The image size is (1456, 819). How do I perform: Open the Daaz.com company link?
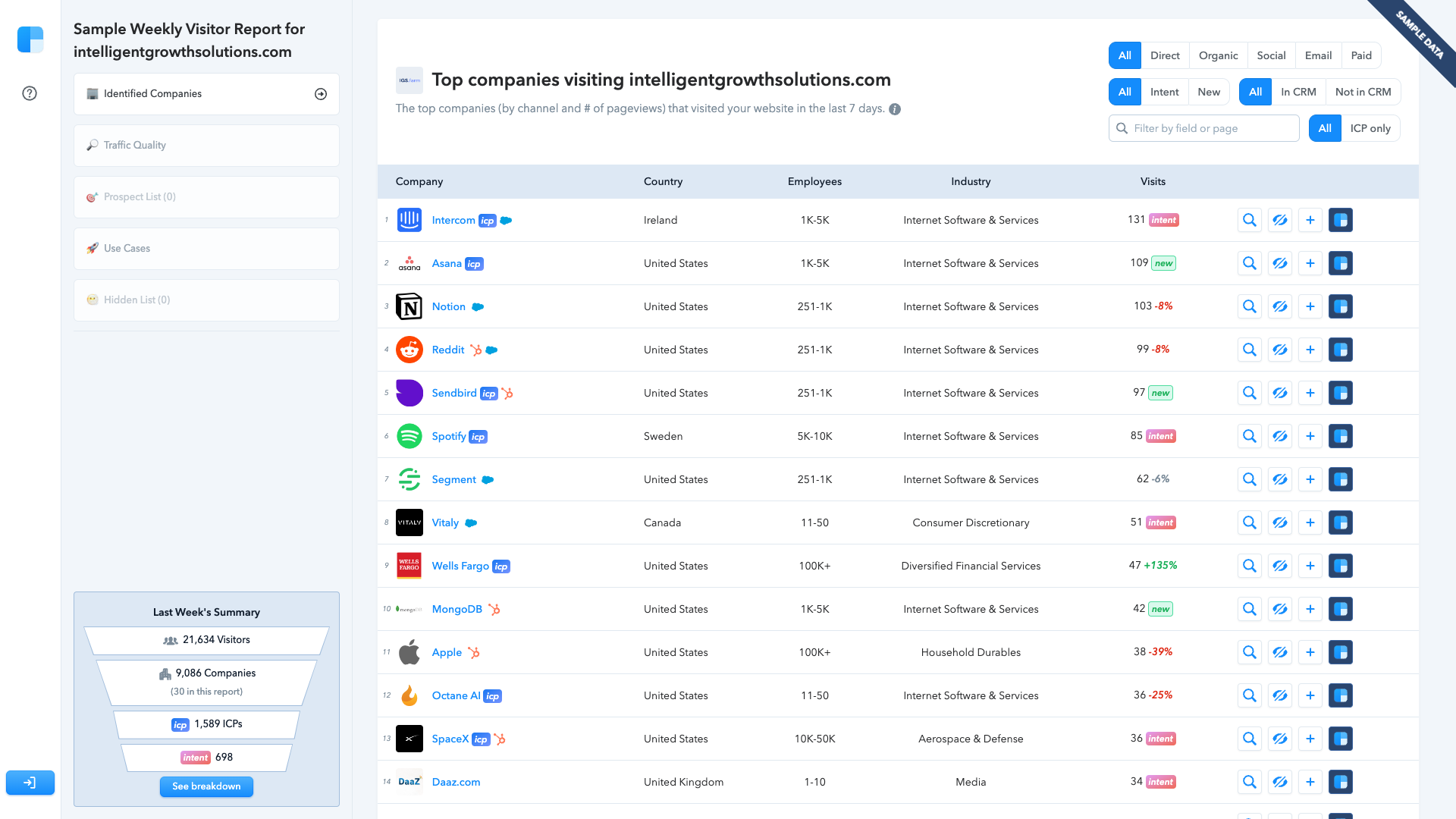pyautogui.click(x=456, y=782)
